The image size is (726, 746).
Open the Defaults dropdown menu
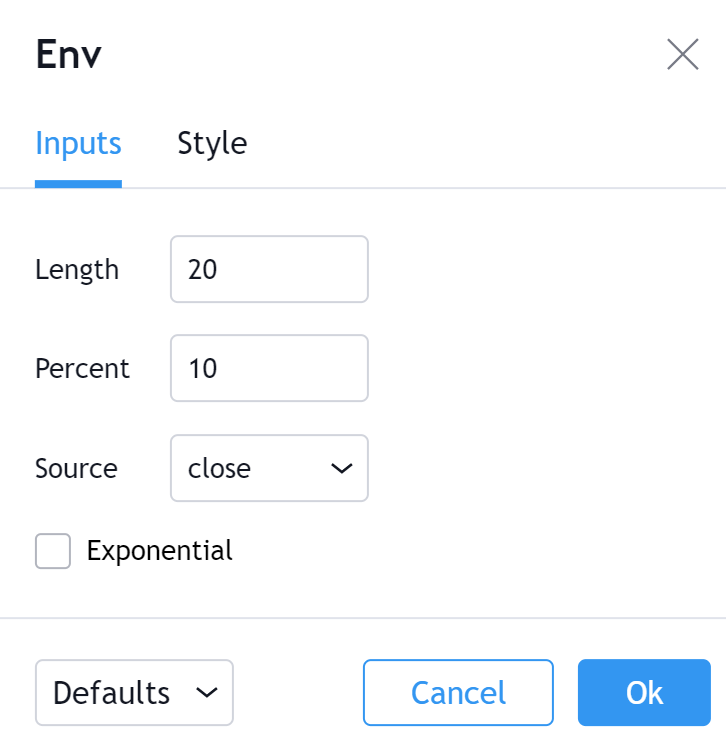(x=134, y=692)
